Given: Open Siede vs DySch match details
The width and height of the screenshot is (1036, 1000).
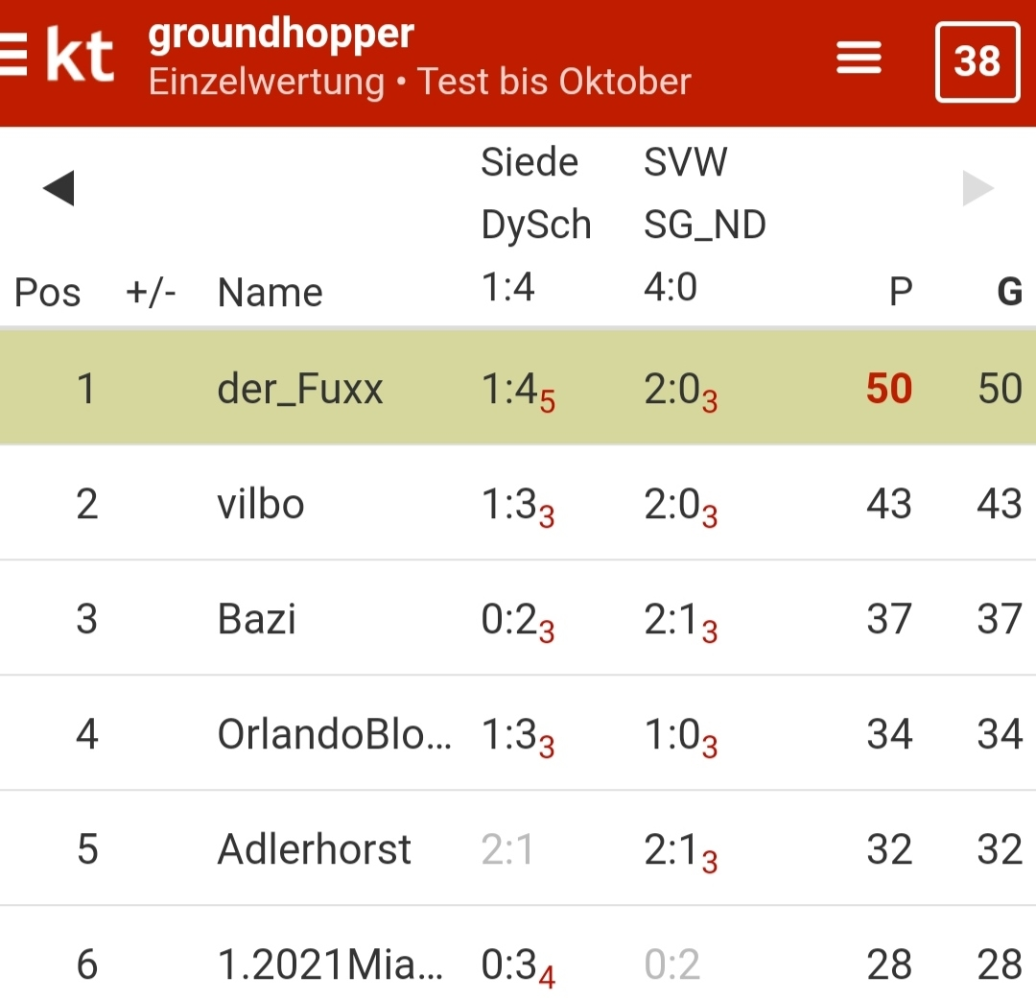Looking at the screenshot, I should [536, 225].
